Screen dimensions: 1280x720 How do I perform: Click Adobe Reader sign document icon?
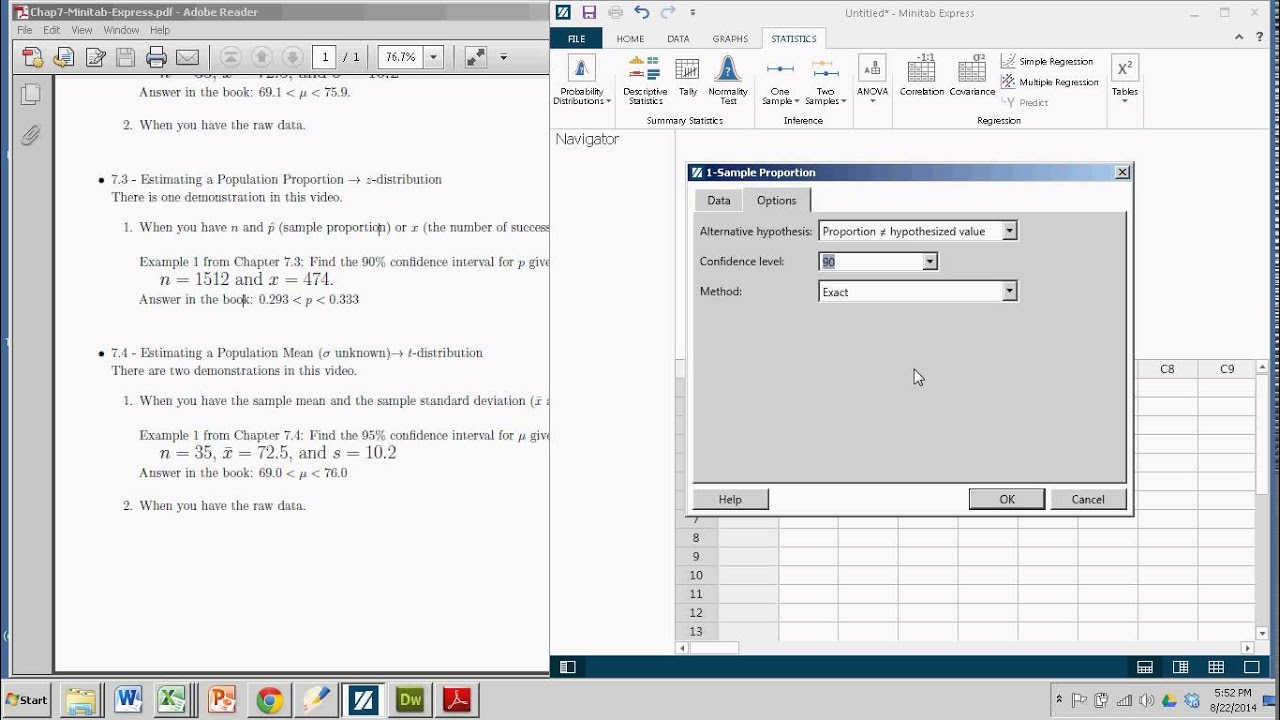coord(95,57)
